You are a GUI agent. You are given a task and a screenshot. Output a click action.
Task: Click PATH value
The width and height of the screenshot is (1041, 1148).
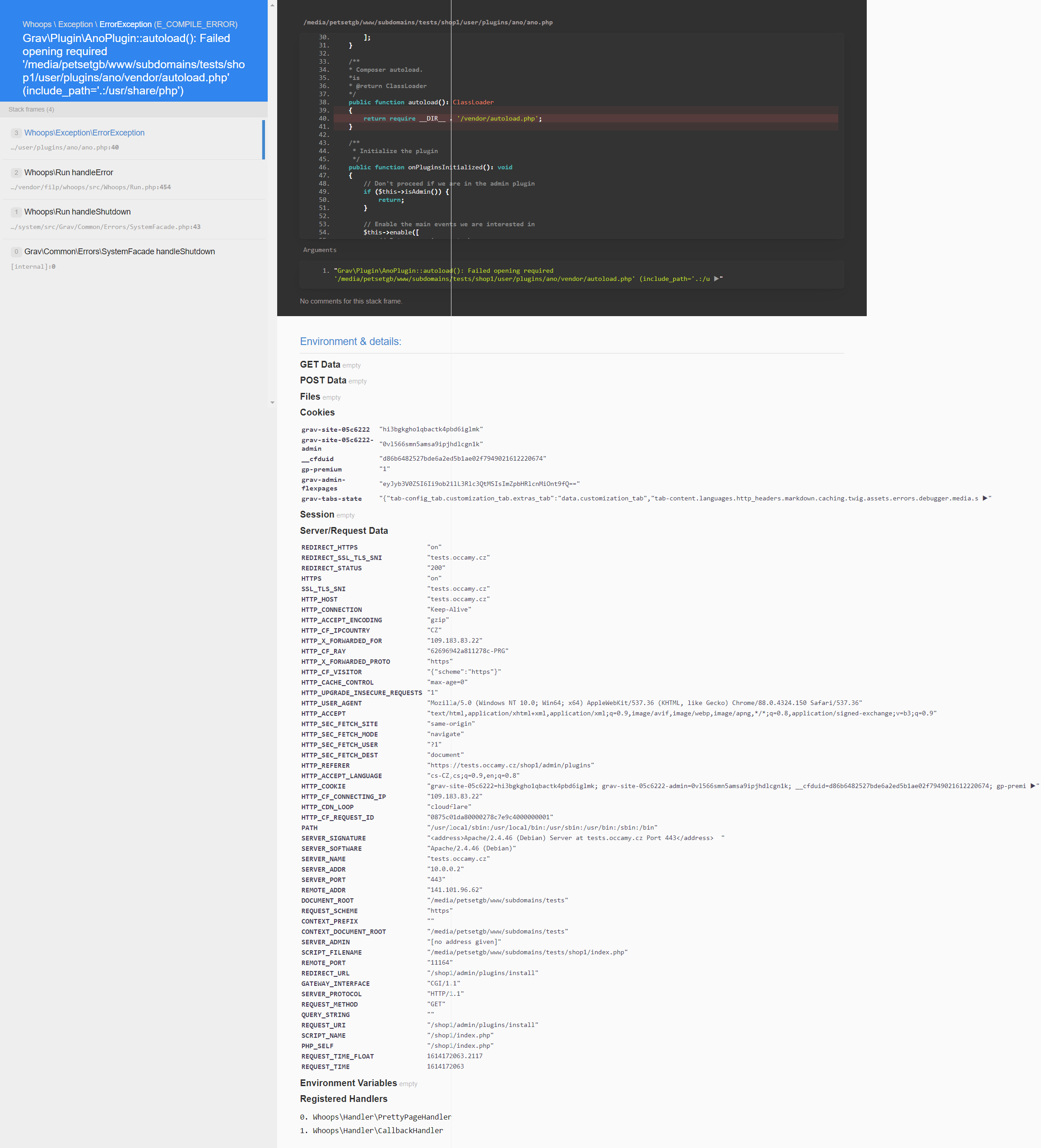[542, 827]
